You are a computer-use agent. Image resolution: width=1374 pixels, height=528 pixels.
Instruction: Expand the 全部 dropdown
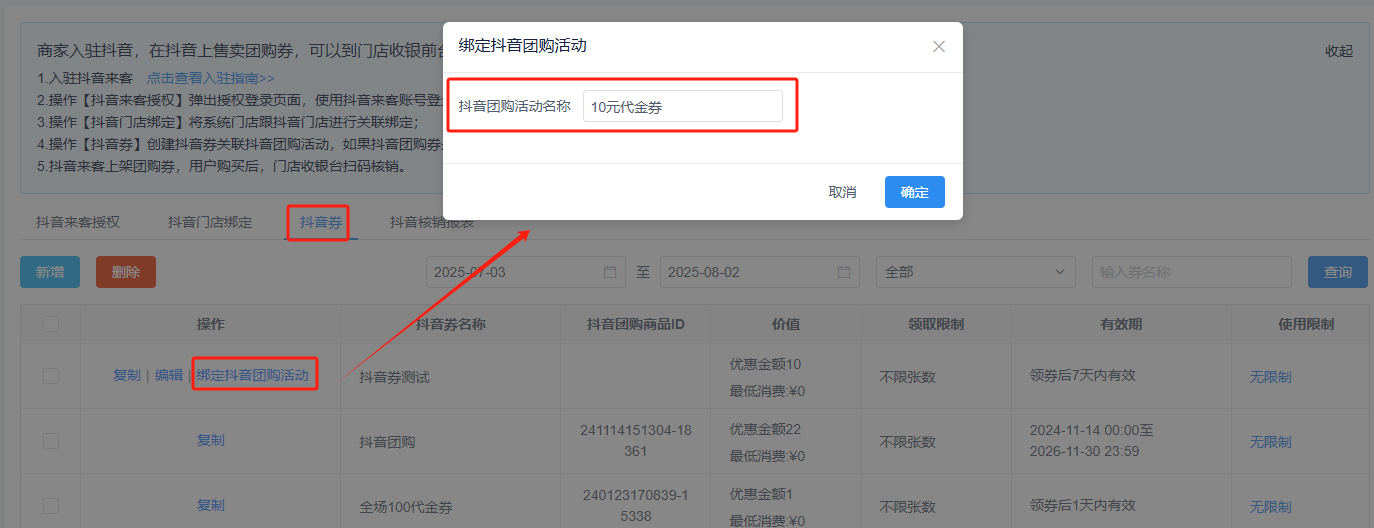(x=976, y=272)
